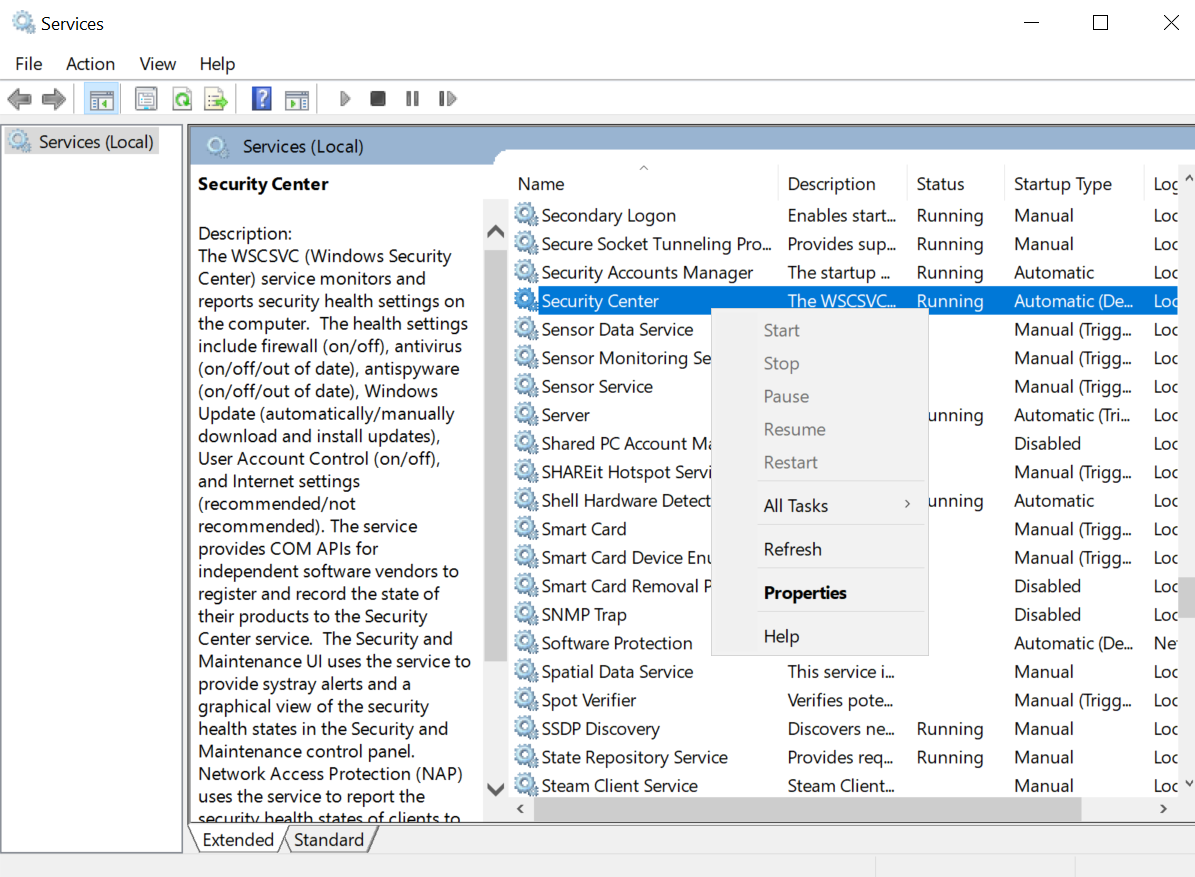Click the services list horizontal scrollbar thumb
The height and width of the screenshot is (877, 1195).
coord(807,809)
